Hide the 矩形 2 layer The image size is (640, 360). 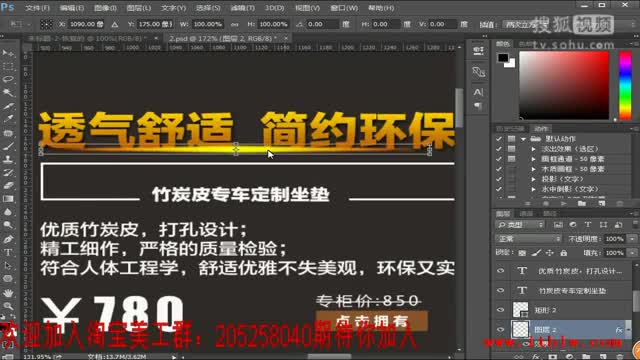pyautogui.click(x=501, y=310)
